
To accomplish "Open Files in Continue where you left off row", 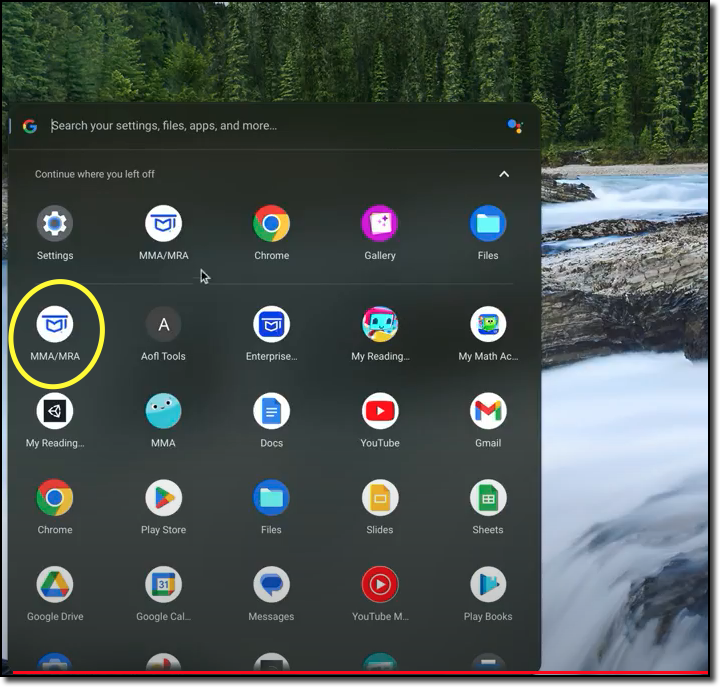I will (x=488, y=224).
